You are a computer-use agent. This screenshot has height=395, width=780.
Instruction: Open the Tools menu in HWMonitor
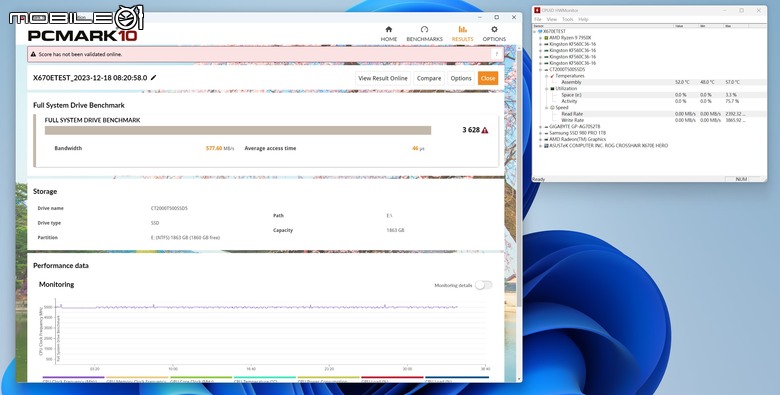coord(568,19)
